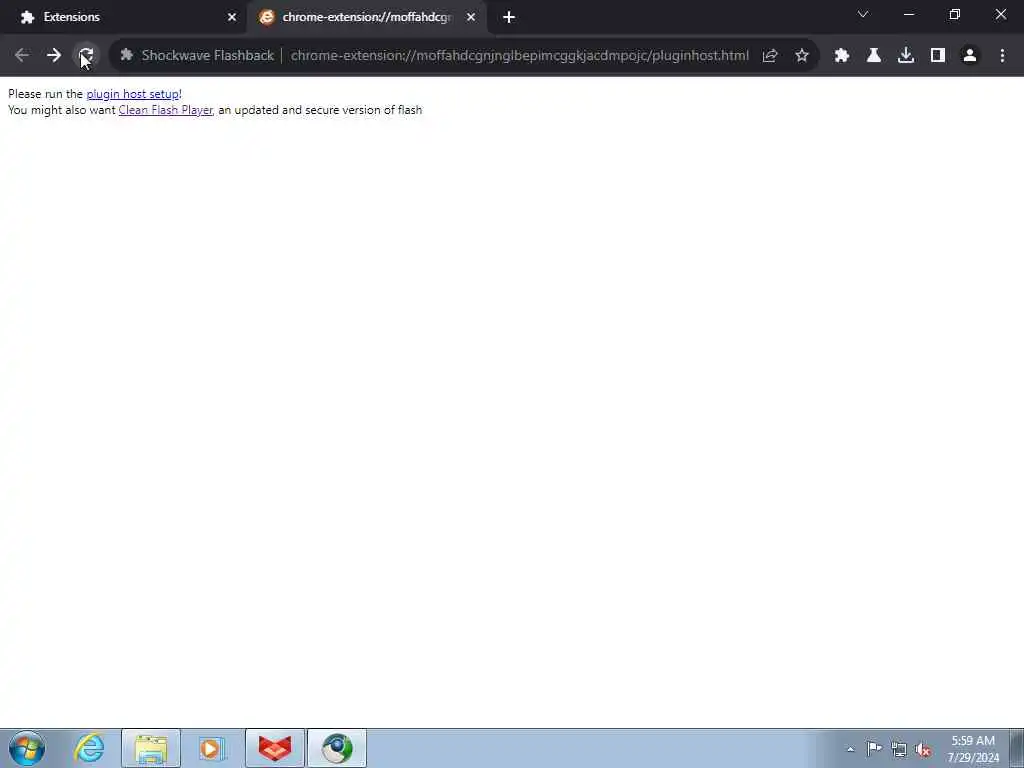Go forward to next page

click(54, 56)
